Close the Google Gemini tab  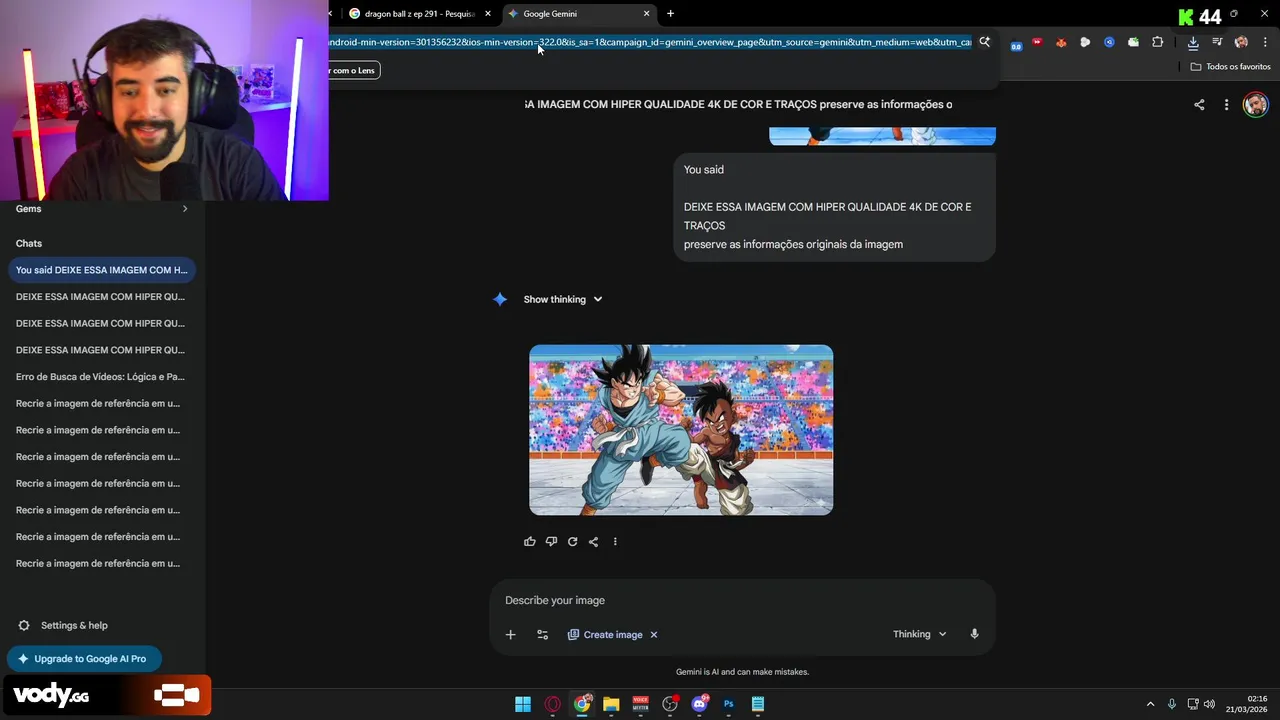(x=646, y=14)
